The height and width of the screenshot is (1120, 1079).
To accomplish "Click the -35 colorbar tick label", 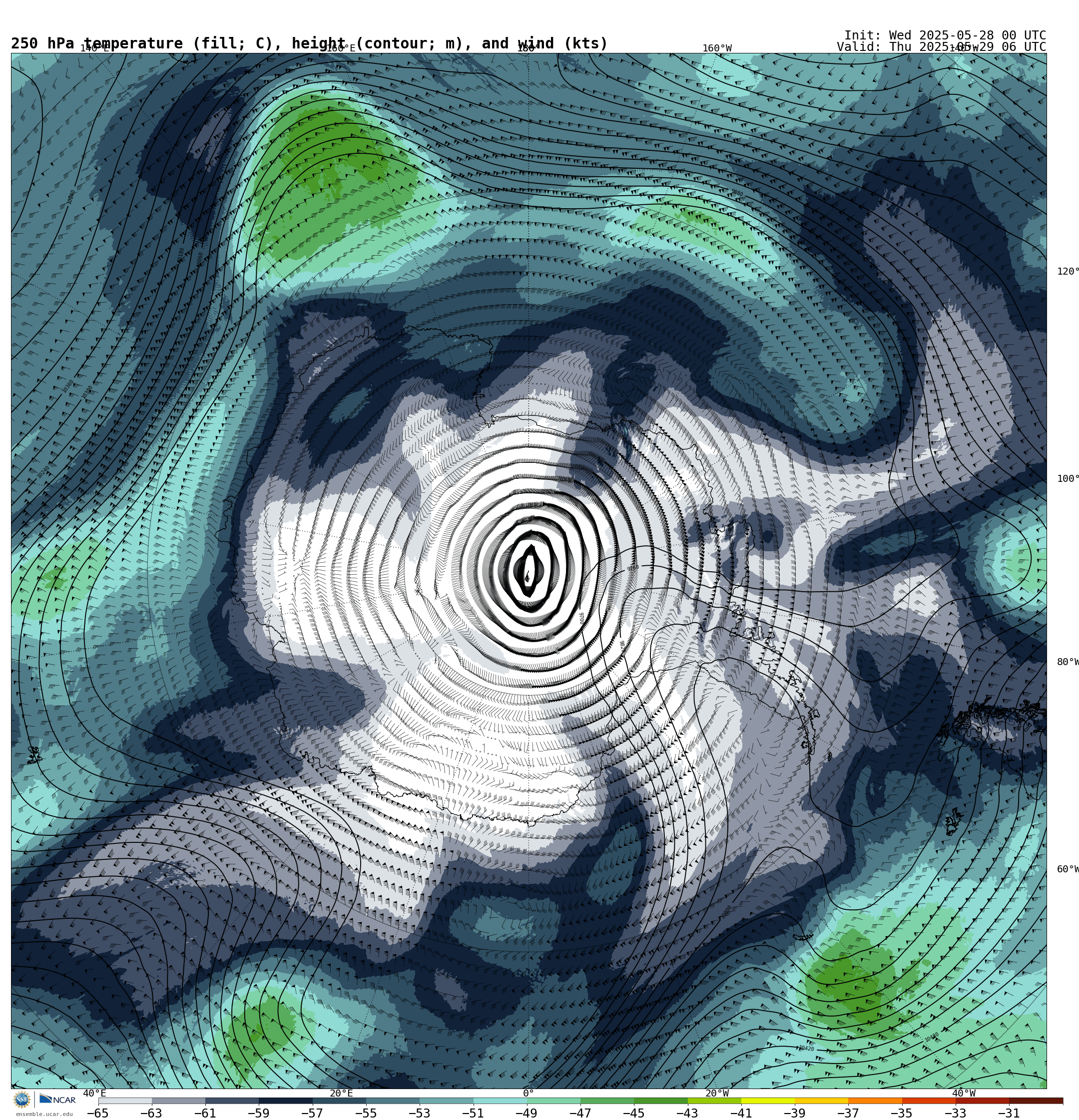I will pyautogui.click(x=902, y=1113).
